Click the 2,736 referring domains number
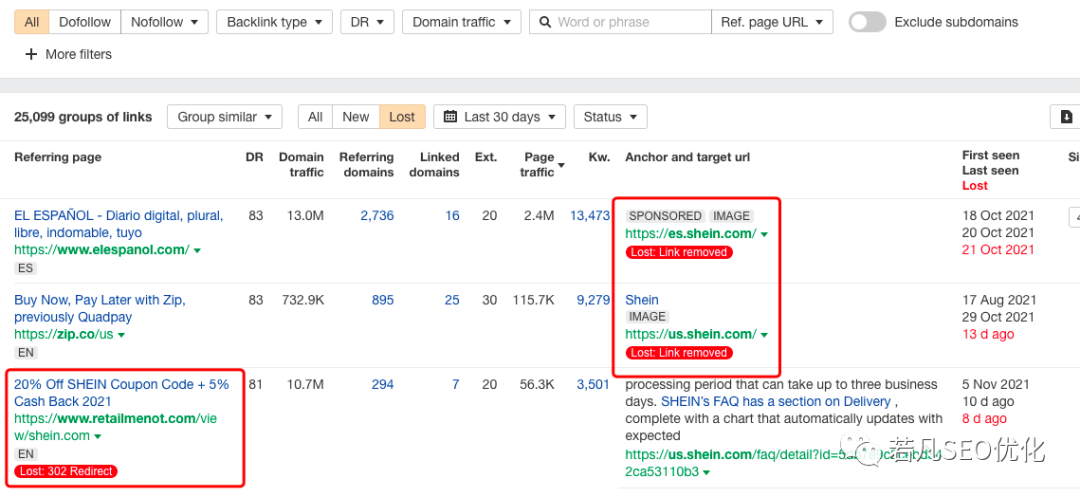Viewport: 1080px width, 497px height. coord(377,216)
